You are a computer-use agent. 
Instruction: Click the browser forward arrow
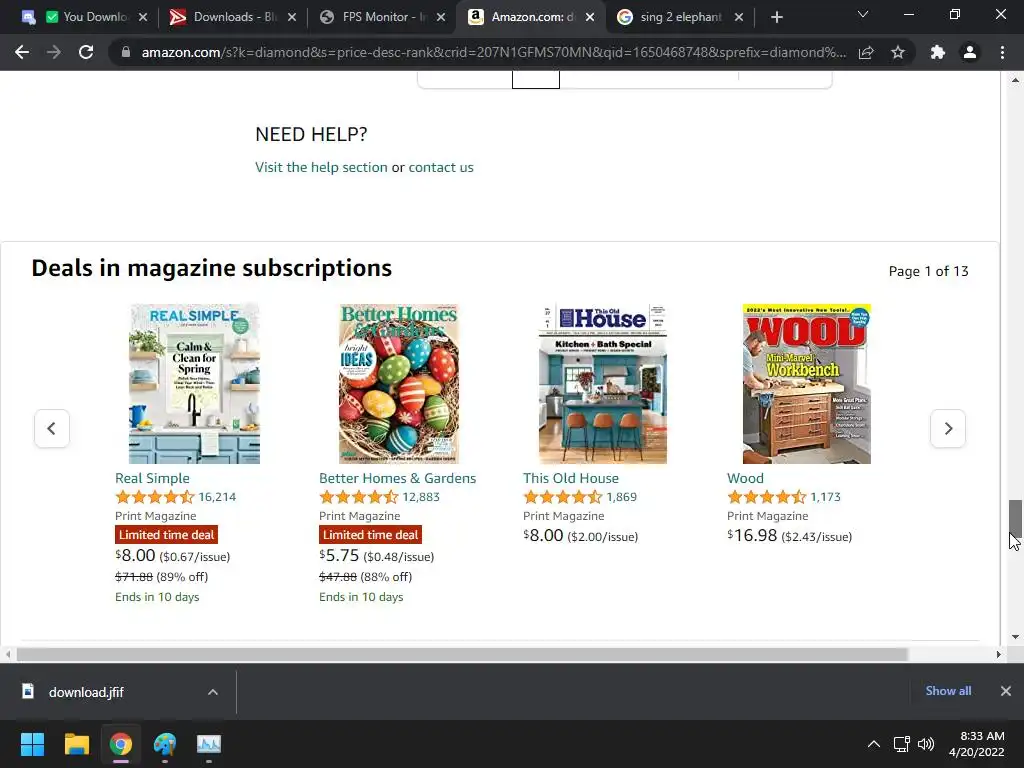pyautogui.click(x=54, y=52)
